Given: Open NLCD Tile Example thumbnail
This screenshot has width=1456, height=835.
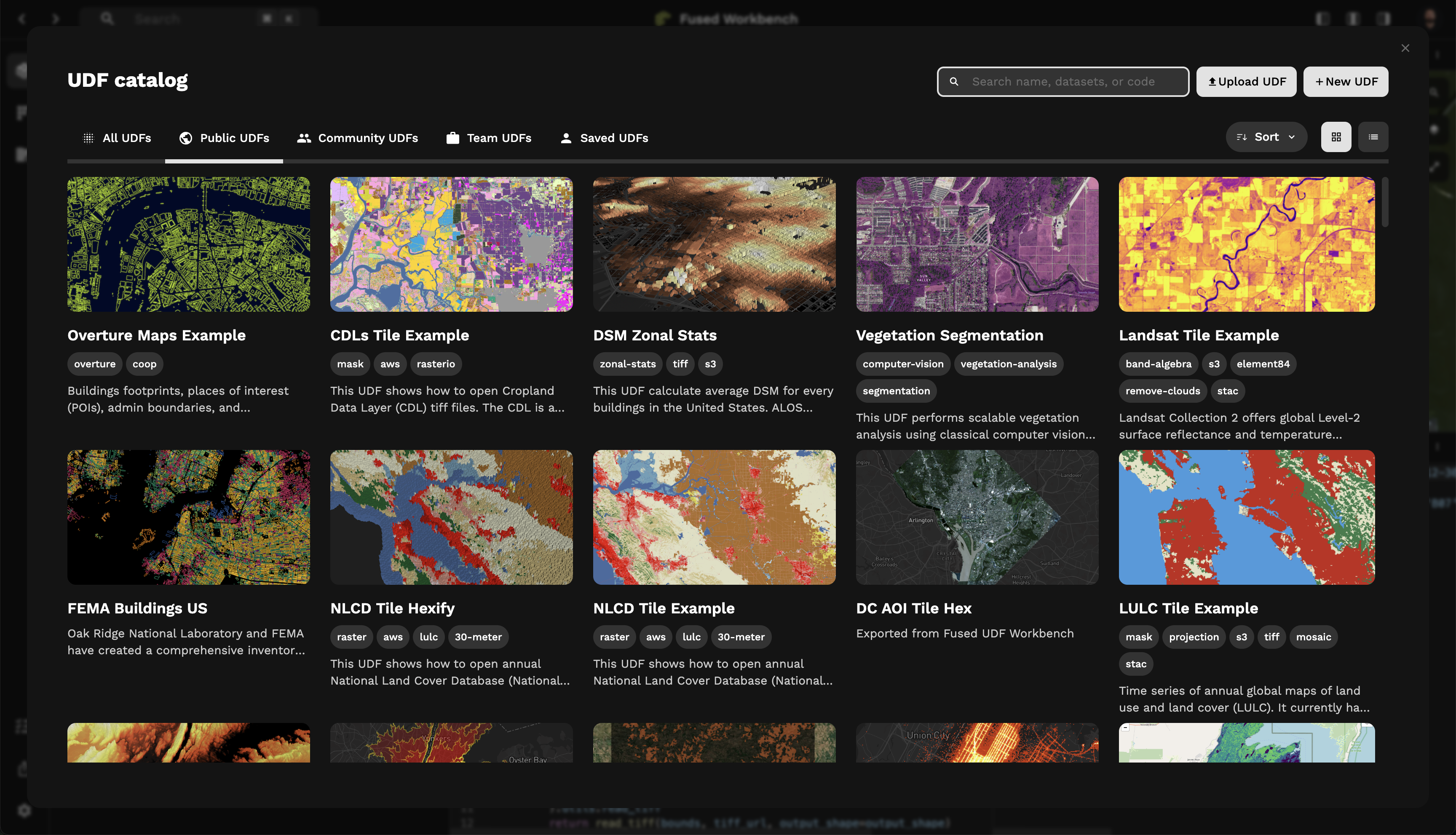Looking at the screenshot, I should coord(714,517).
